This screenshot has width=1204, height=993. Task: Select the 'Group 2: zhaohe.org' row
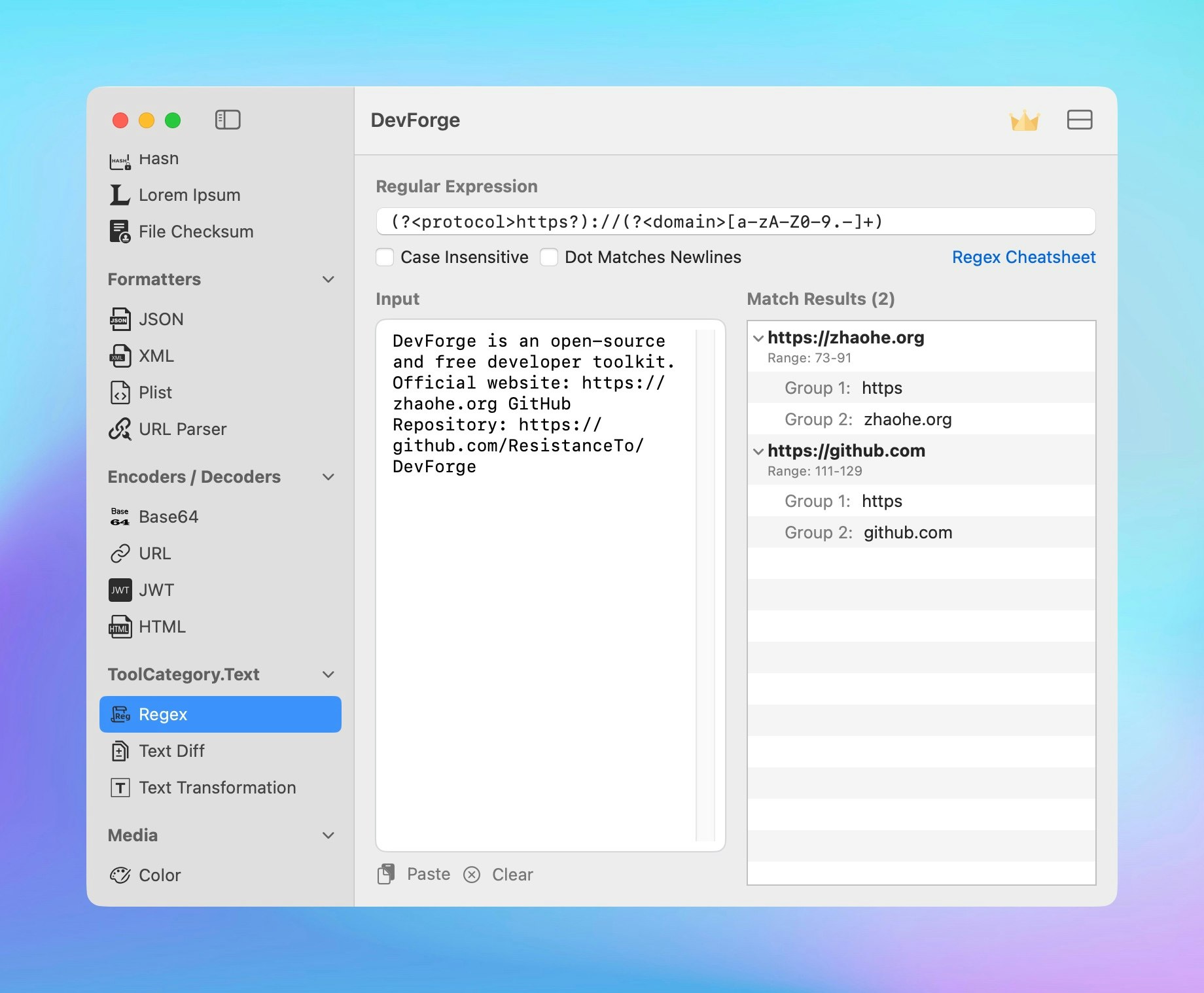(921, 419)
